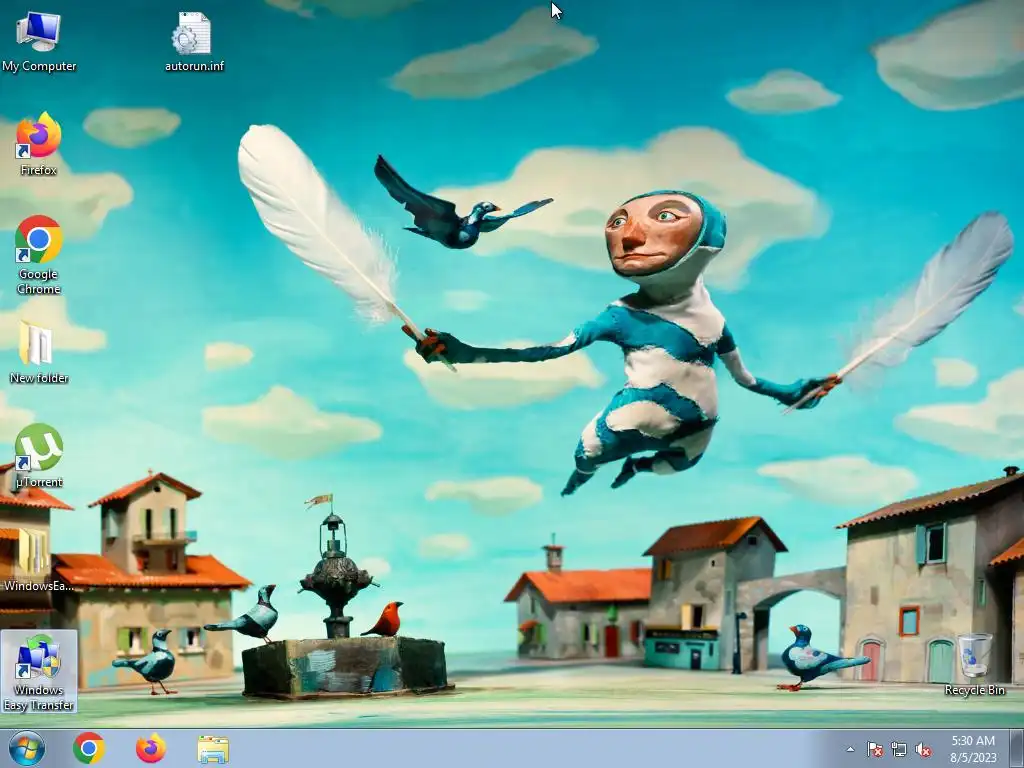Select the My Computer desktop icon
The image size is (1024, 768).
[39, 42]
